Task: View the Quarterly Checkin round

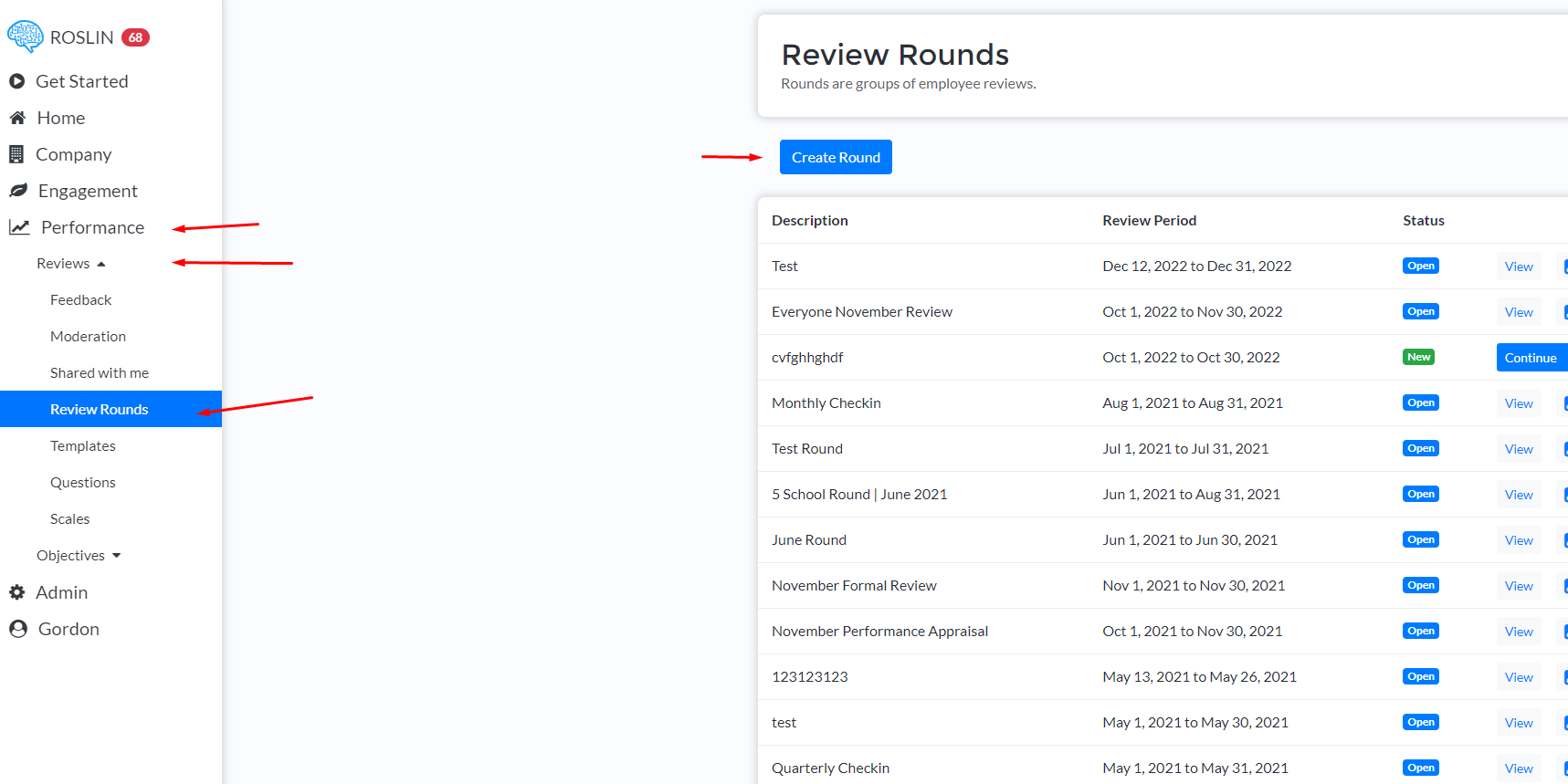Action: click(1519, 768)
